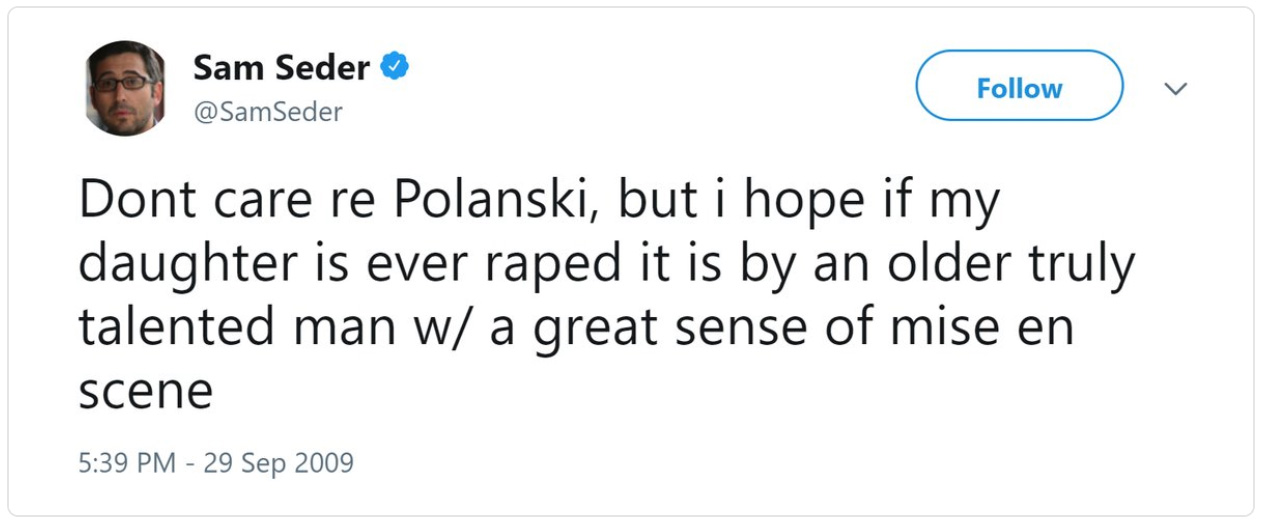Expand the tweet options chevron menu
This screenshot has height=525, width=1267.
coord(1177,89)
